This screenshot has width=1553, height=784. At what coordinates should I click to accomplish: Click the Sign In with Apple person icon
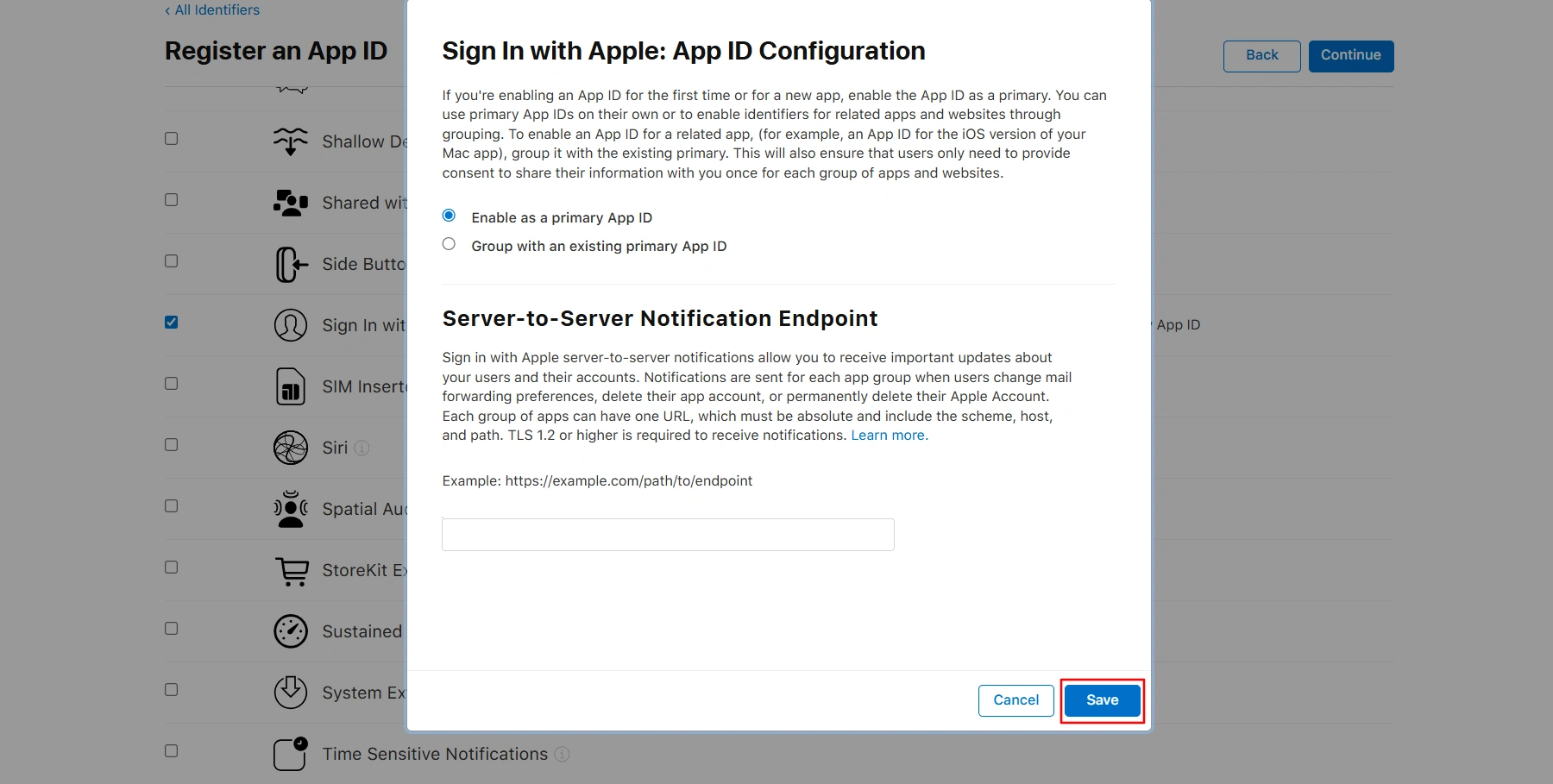[x=291, y=325]
